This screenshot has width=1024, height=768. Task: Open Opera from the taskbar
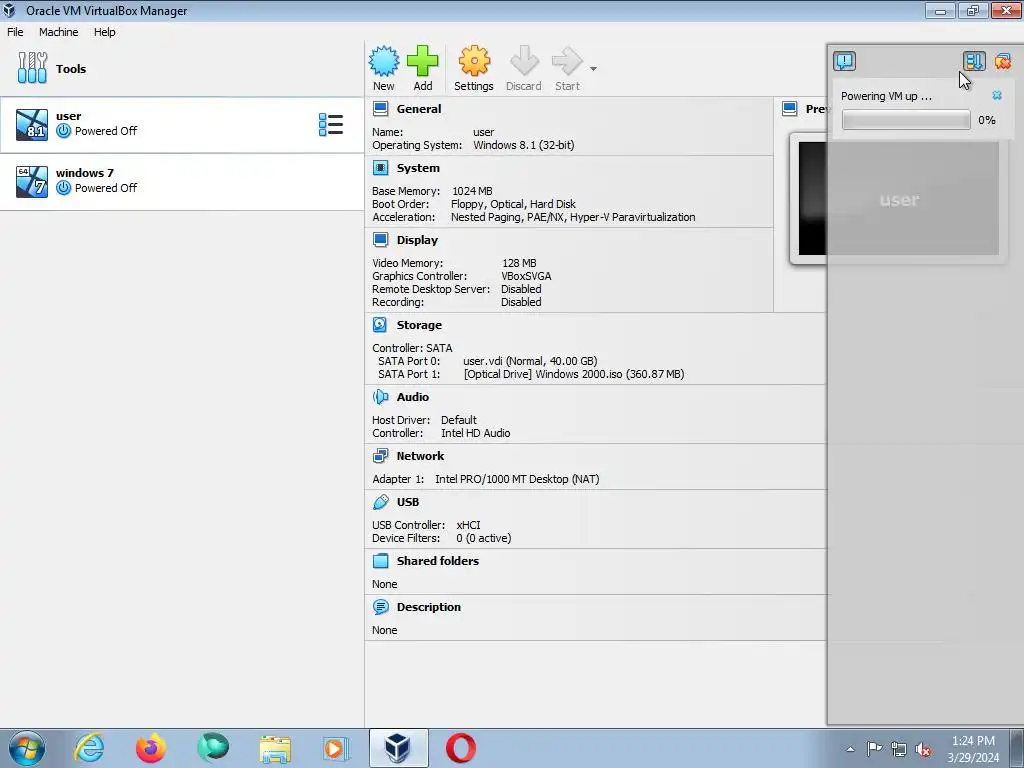tap(460, 748)
